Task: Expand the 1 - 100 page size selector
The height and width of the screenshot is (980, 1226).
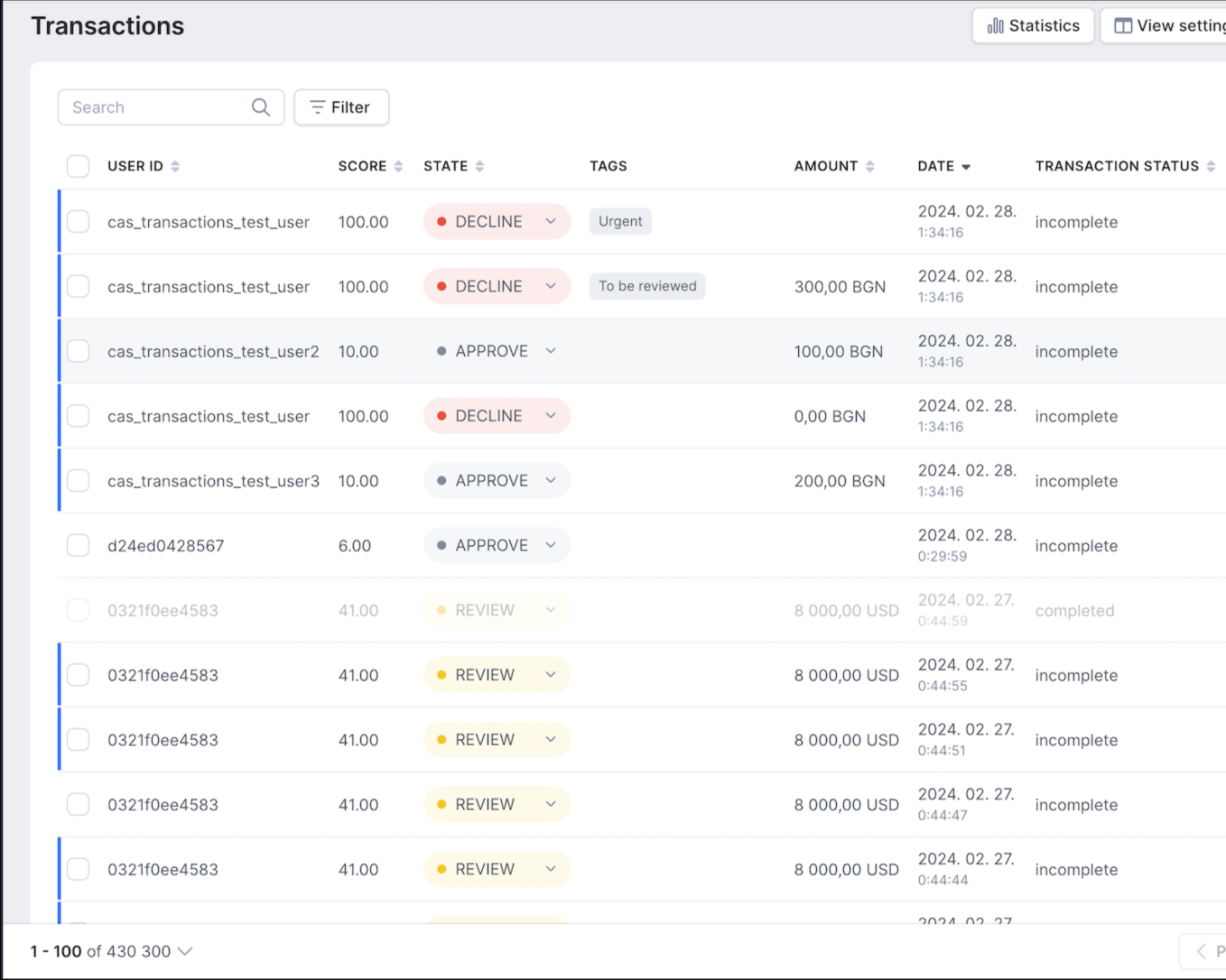Action: click(112, 951)
